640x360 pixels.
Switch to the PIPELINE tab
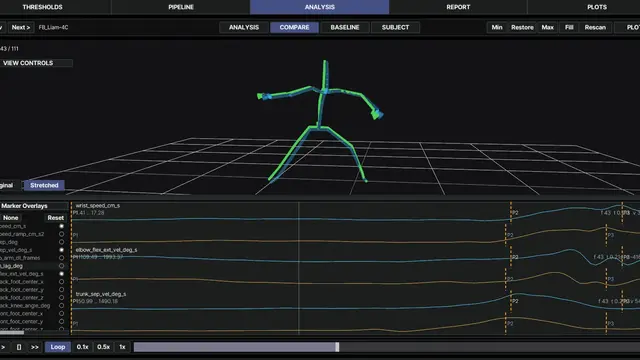(x=181, y=7)
